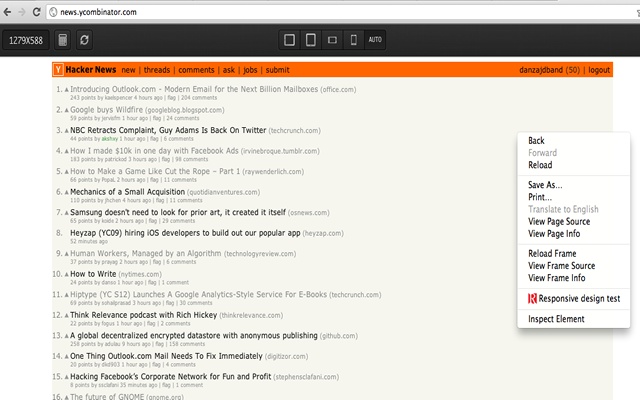Upvote the How to Write story

67,274
